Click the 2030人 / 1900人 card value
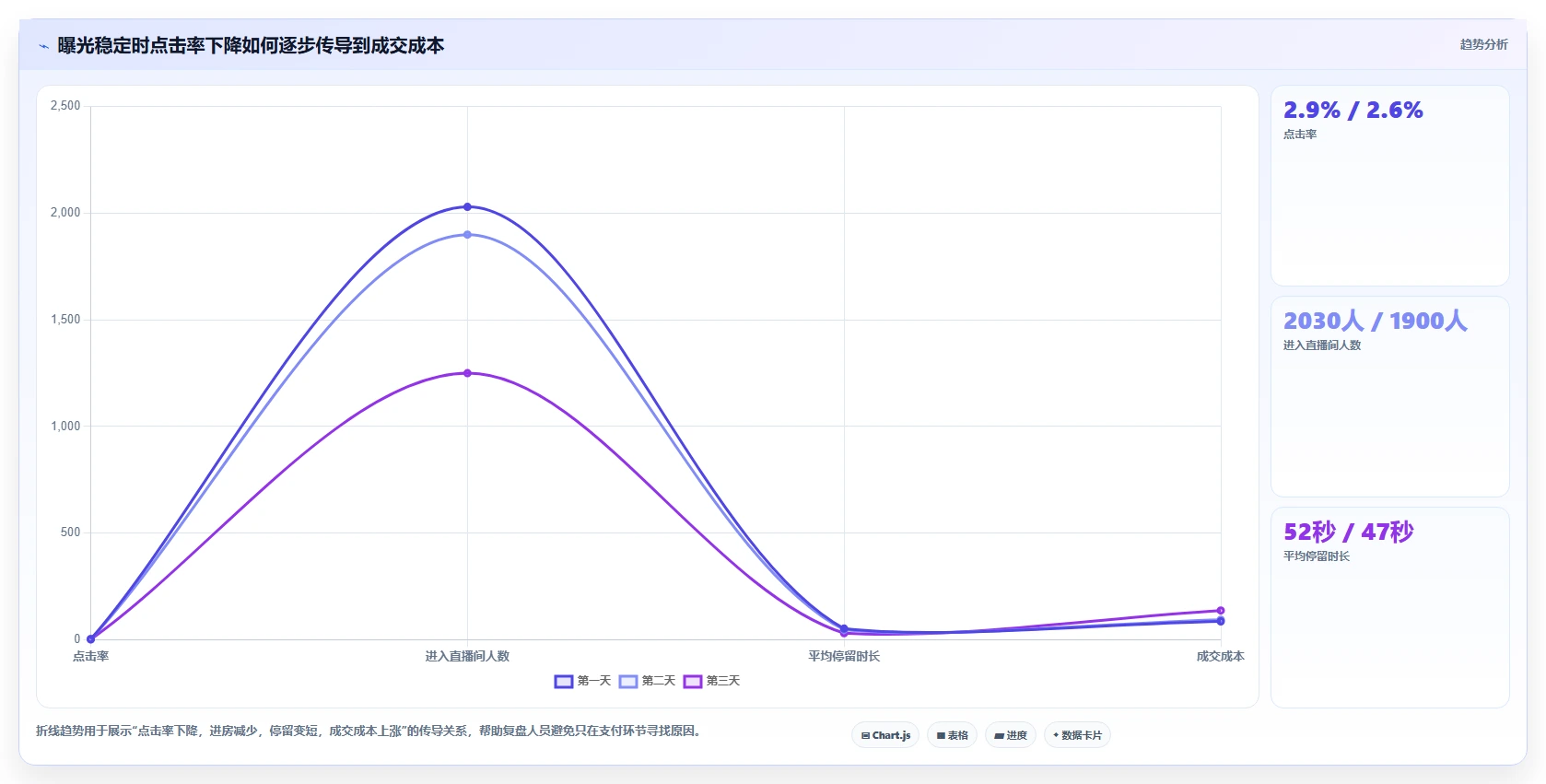This screenshot has width=1546, height=784. coord(1375,321)
